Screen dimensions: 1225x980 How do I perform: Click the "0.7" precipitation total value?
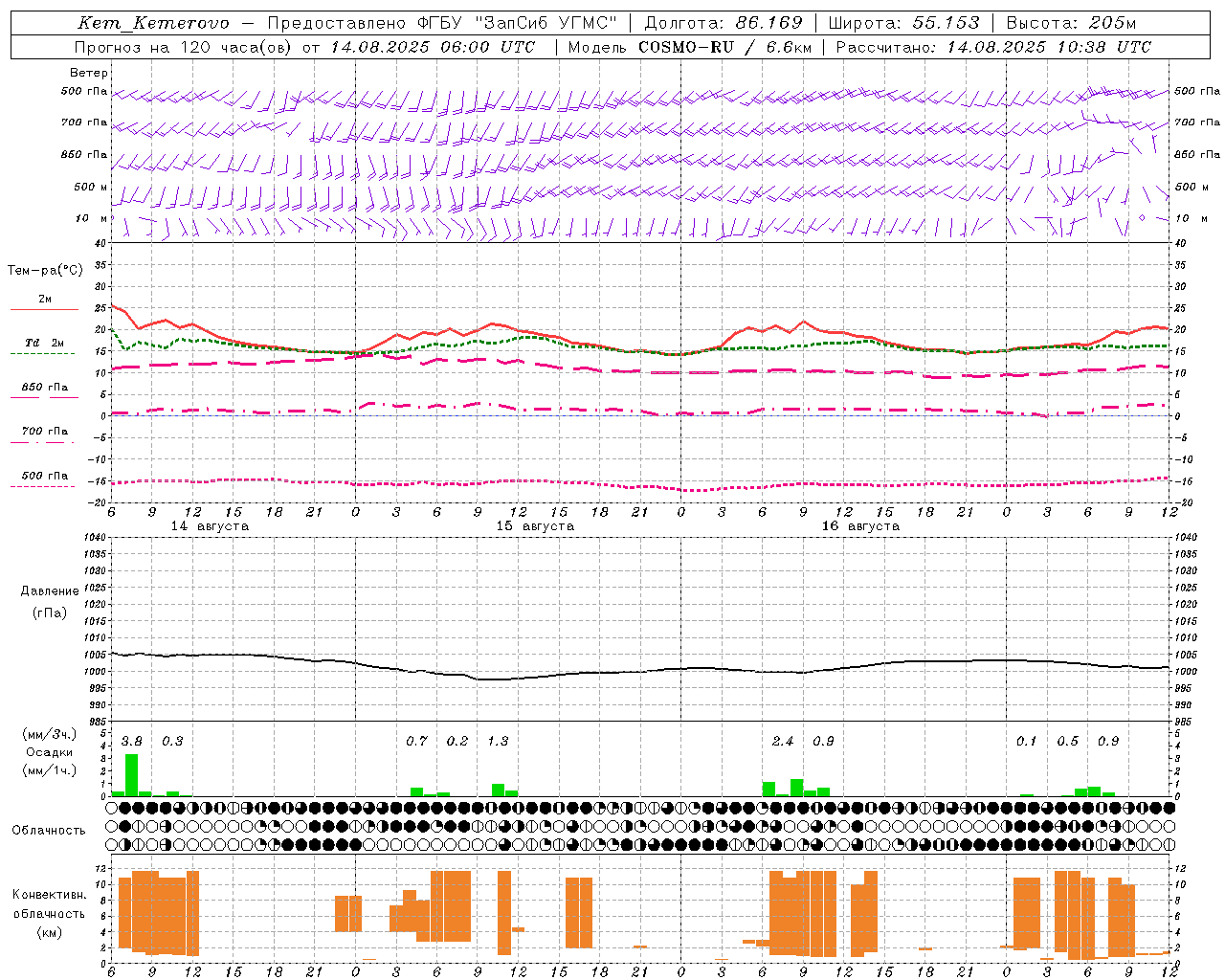pyautogui.click(x=416, y=742)
